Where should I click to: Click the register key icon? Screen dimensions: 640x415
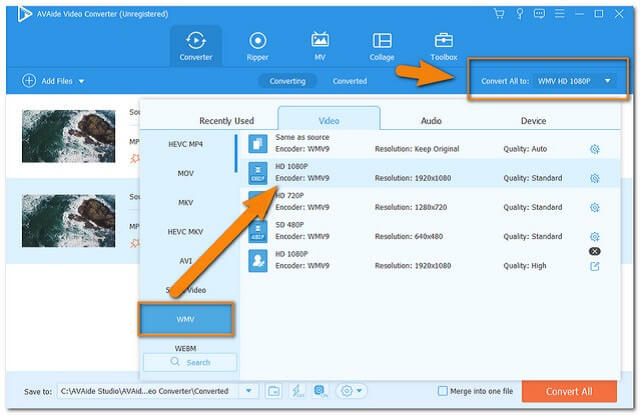[x=519, y=13]
